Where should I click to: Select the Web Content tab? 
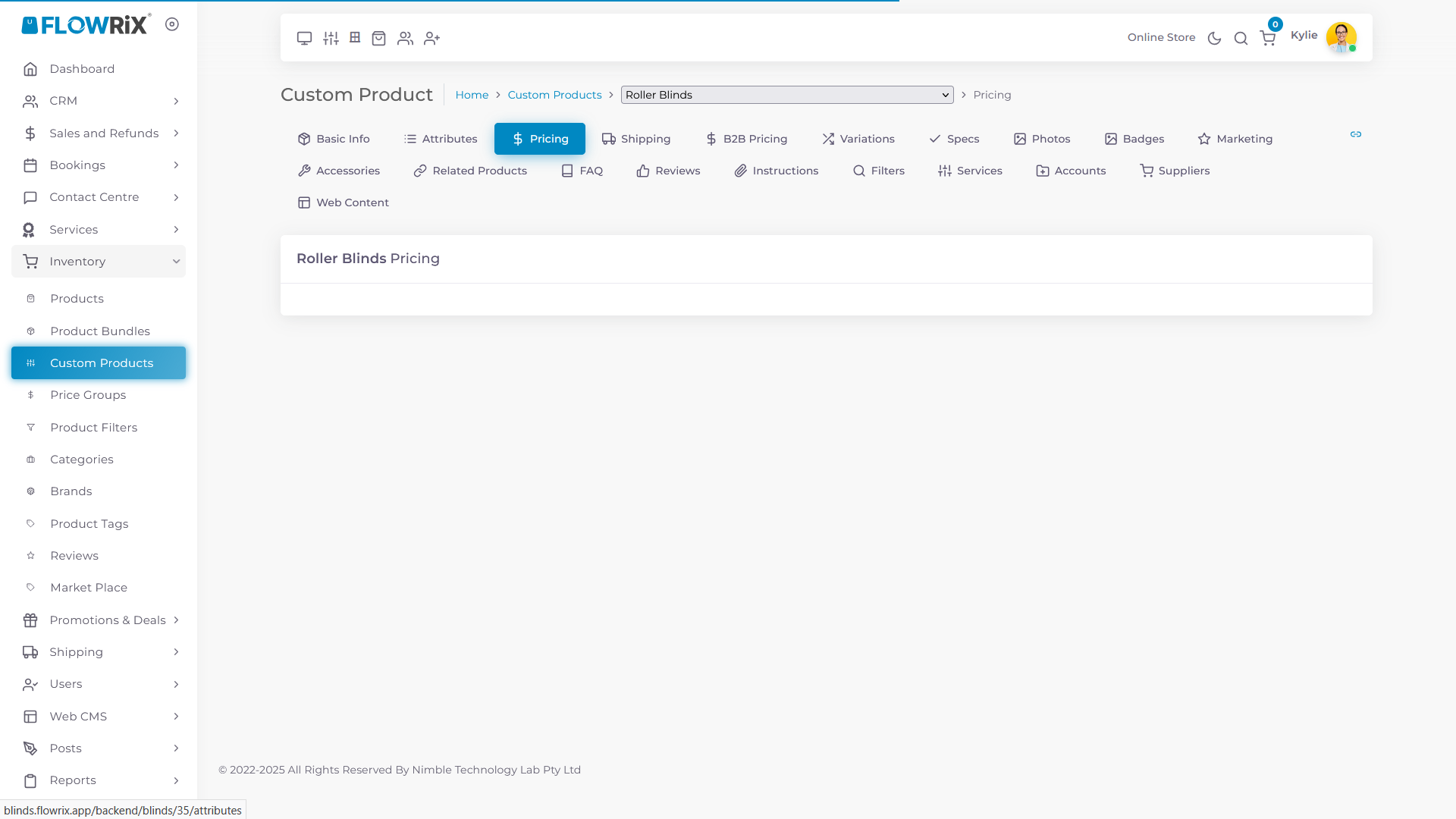click(343, 202)
